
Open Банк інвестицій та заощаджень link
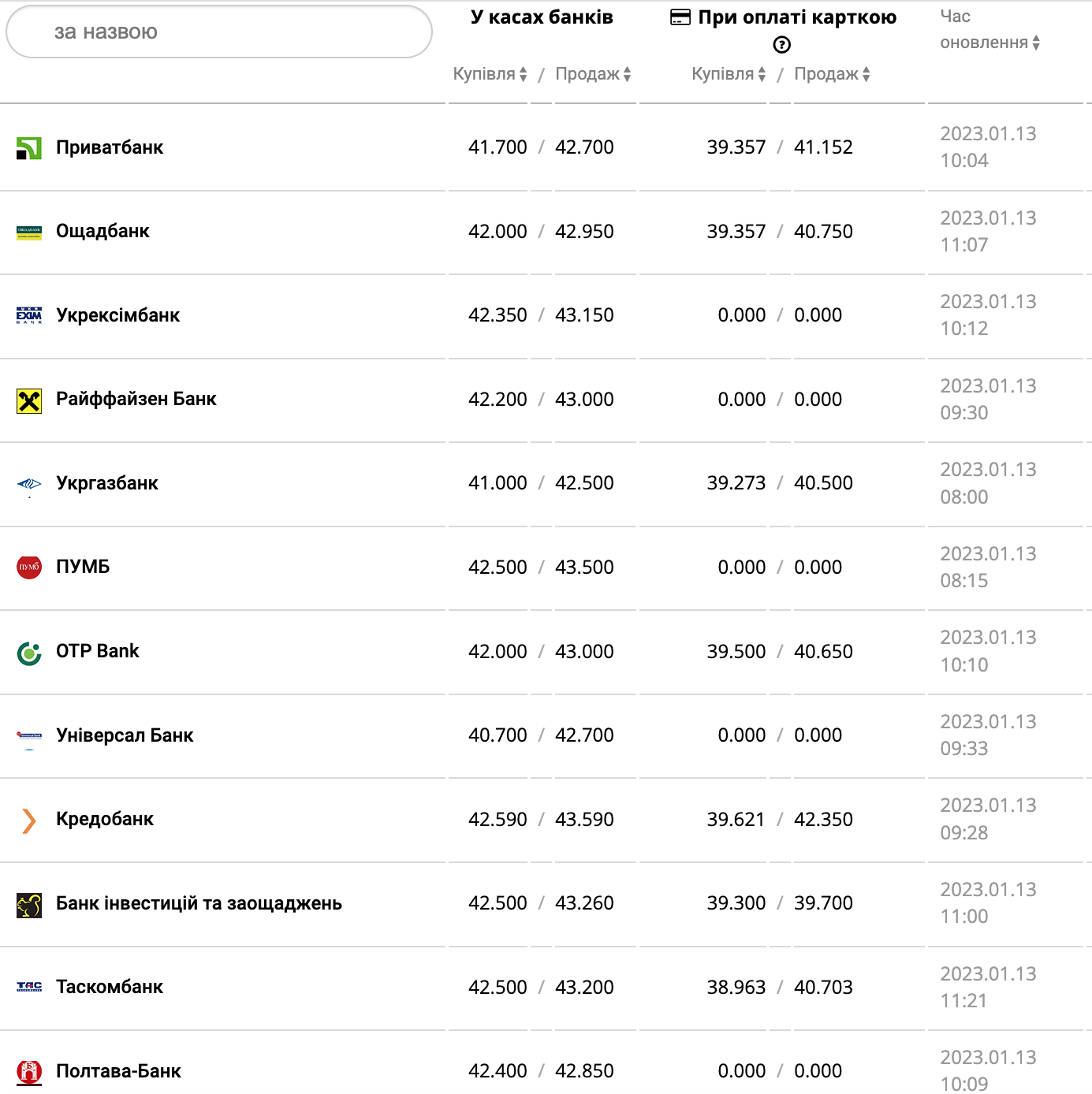pyautogui.click(x=199, y=903)
